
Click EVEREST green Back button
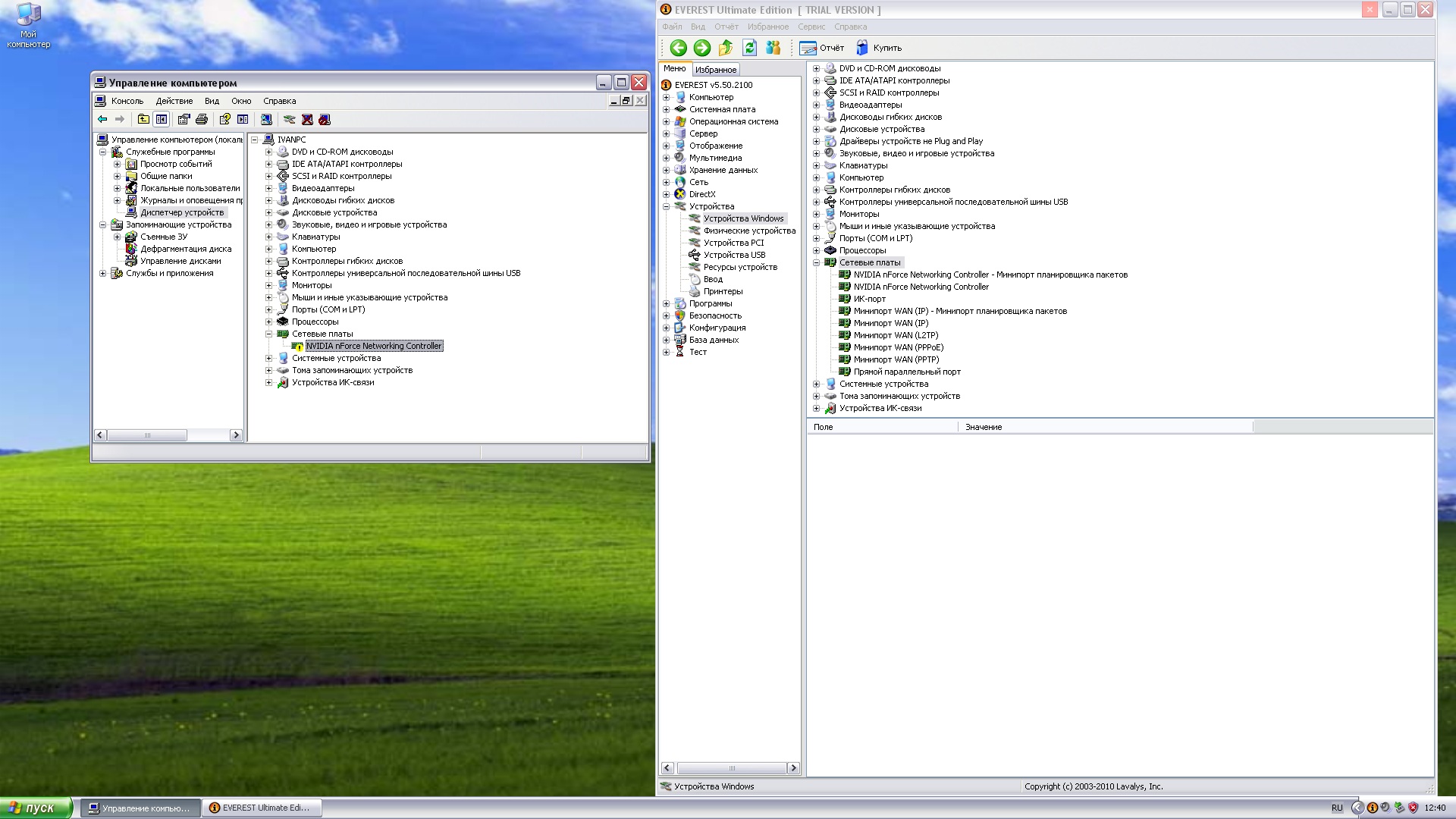pos(678,48)
